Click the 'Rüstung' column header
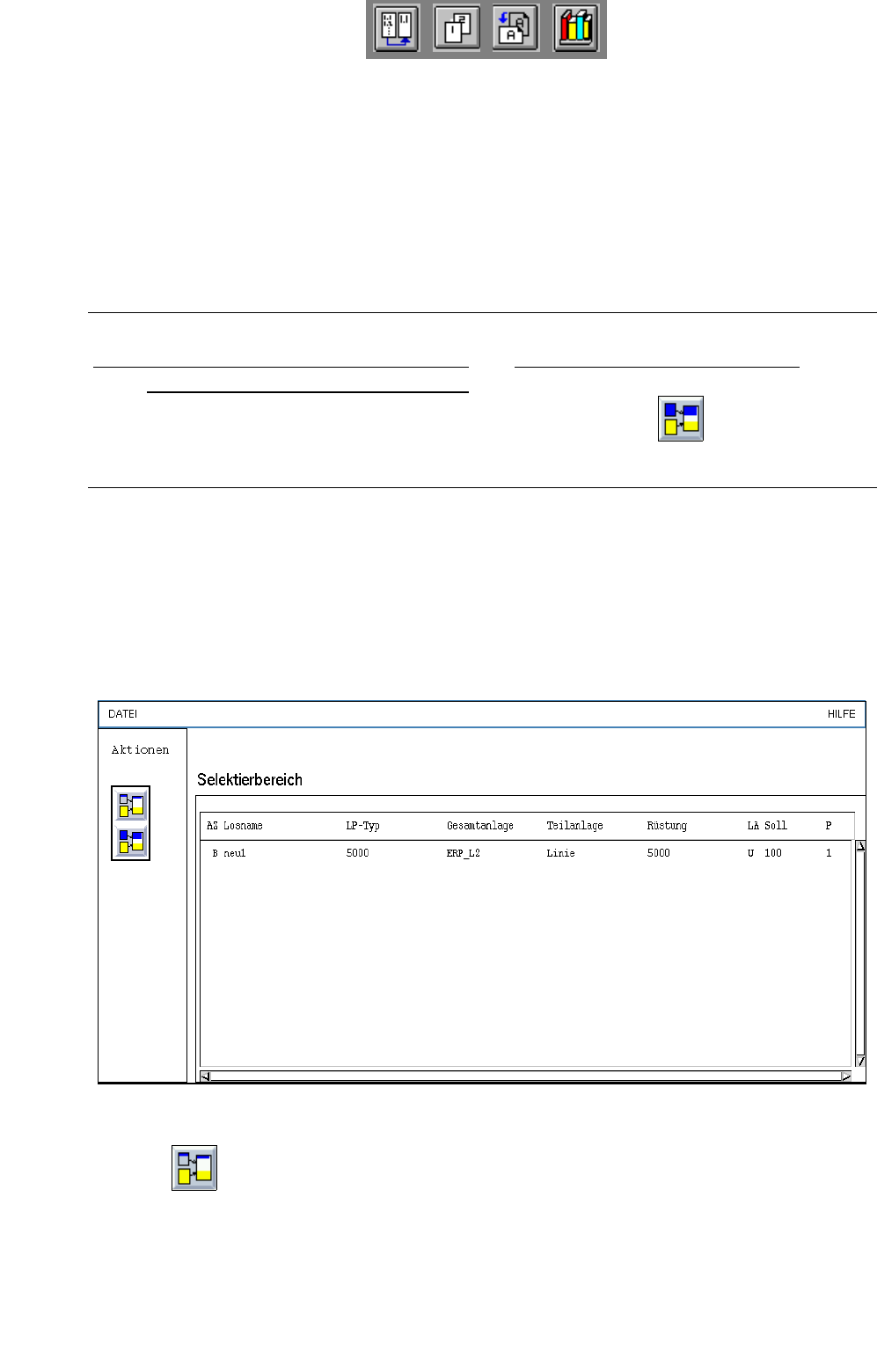Viewport: 877px width, 1372px height. 667,826
